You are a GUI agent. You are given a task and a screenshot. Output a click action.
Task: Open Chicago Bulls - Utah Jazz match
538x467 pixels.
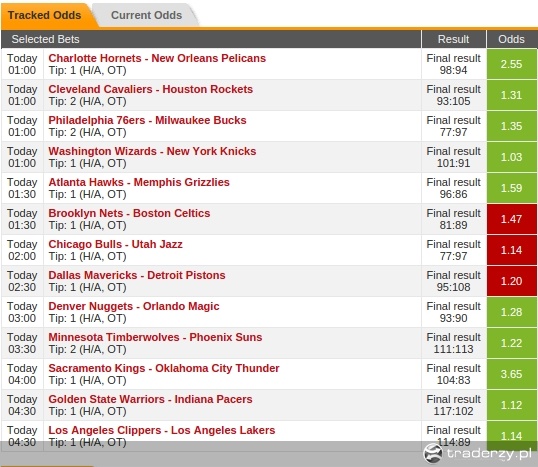[115, 244]
